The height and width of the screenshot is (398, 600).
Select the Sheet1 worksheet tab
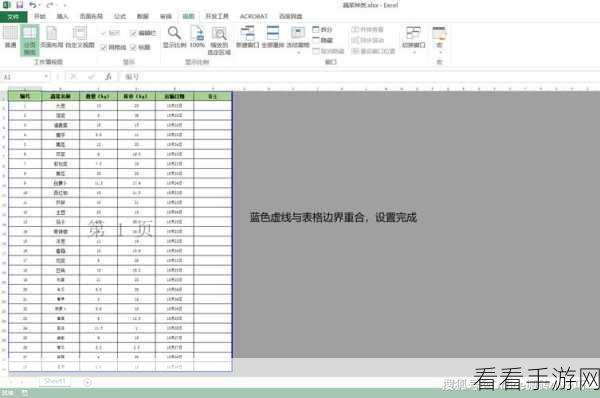pos(55,381)
